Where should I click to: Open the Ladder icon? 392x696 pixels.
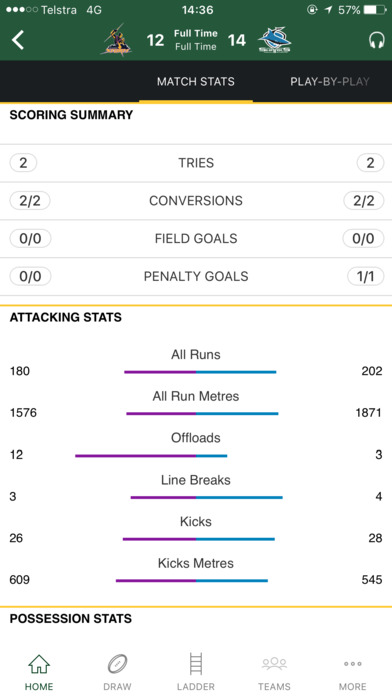[196, 664]
